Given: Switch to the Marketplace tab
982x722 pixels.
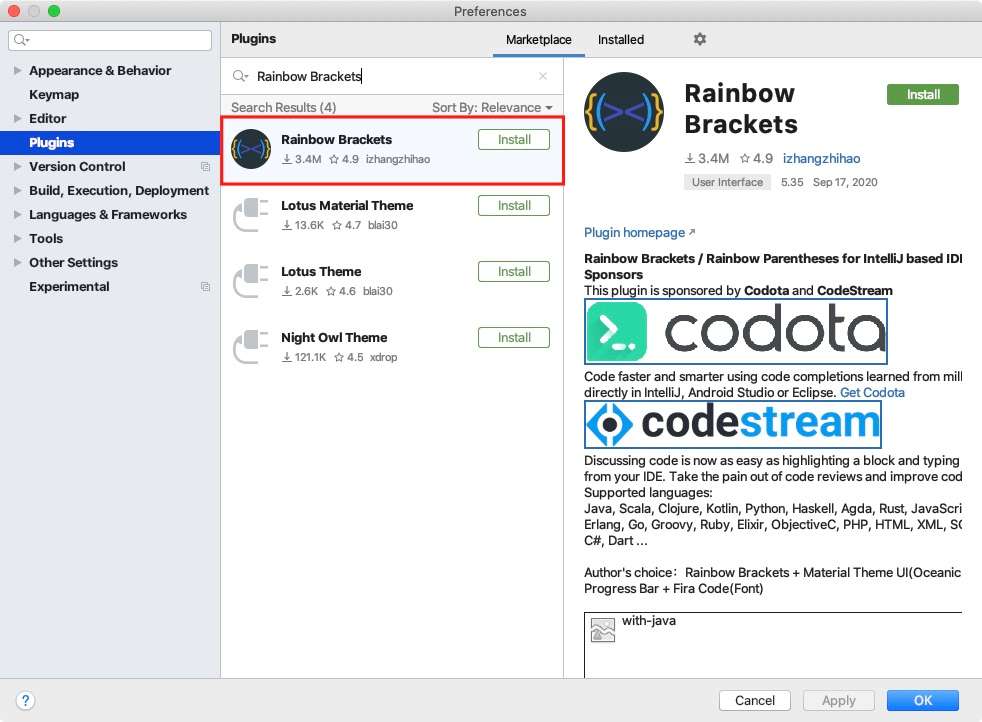Looking at the screenshot, I should (539, 39).
